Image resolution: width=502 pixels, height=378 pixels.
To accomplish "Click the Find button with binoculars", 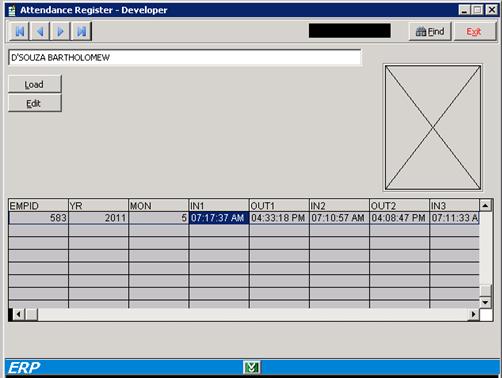I will (430, 32).
